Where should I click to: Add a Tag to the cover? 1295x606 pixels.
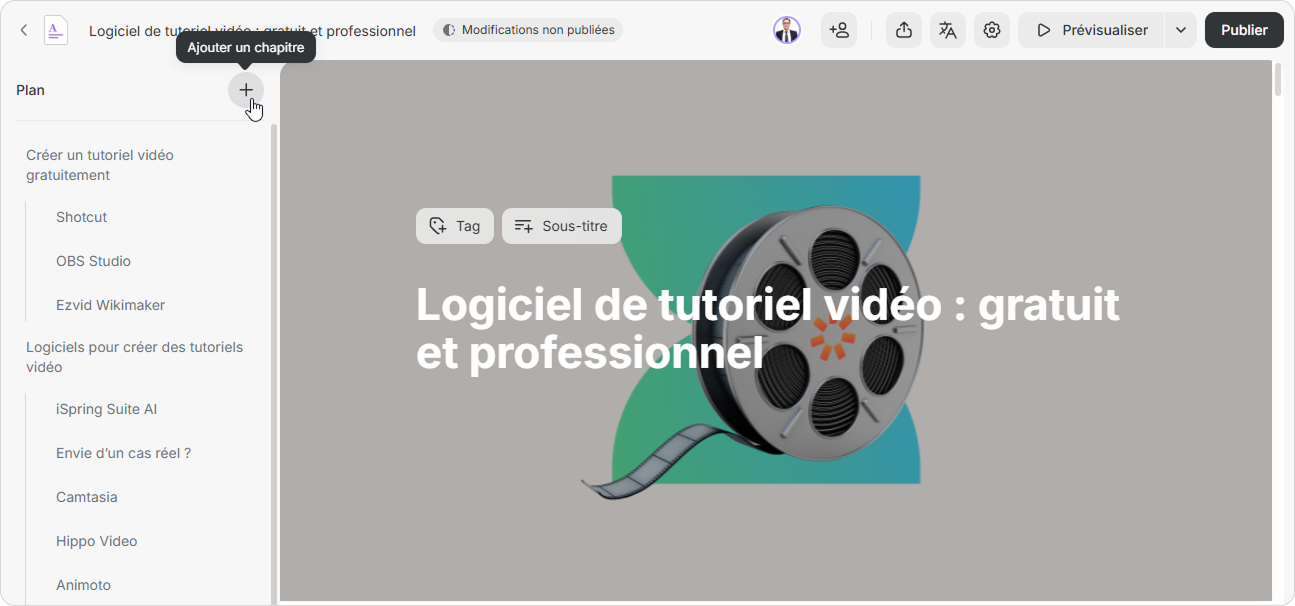click(455, 226)
